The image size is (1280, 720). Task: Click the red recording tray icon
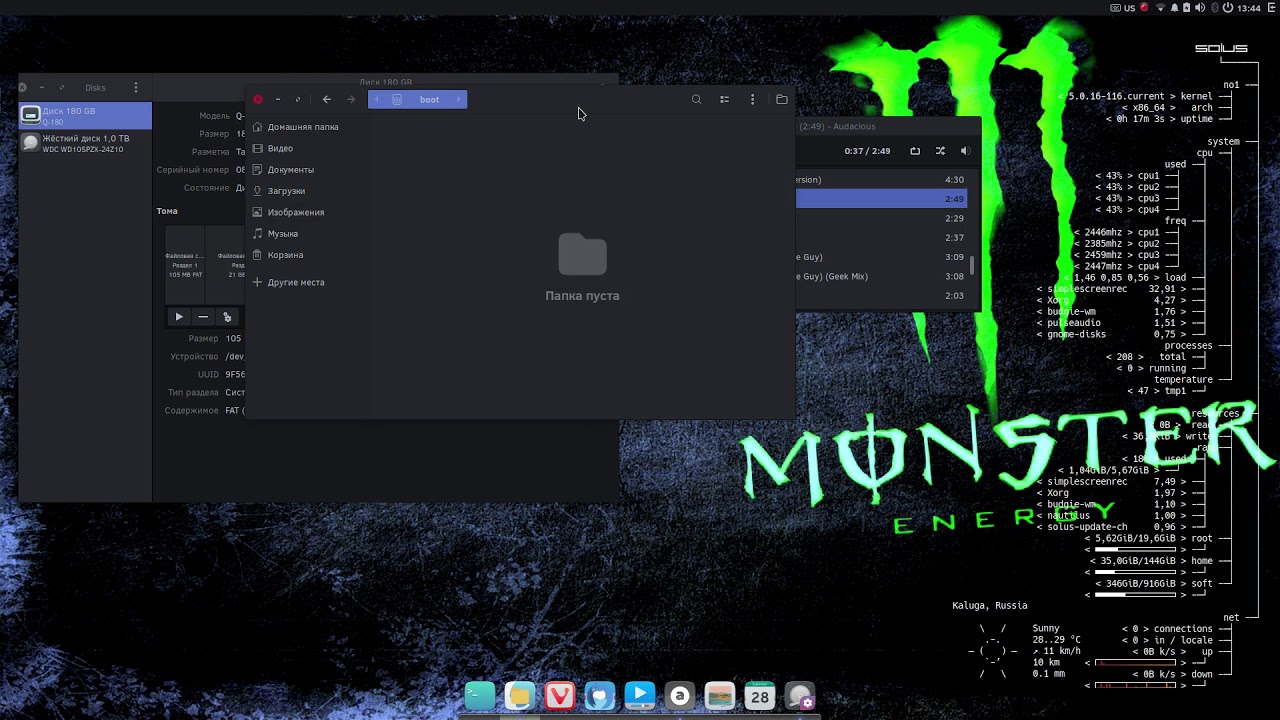[x=1144, y=8]
